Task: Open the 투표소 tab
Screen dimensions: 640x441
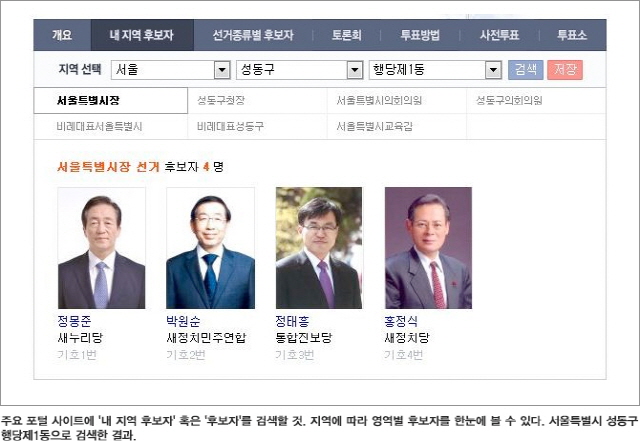Action: pyautogui.click(x=572, y=35)
